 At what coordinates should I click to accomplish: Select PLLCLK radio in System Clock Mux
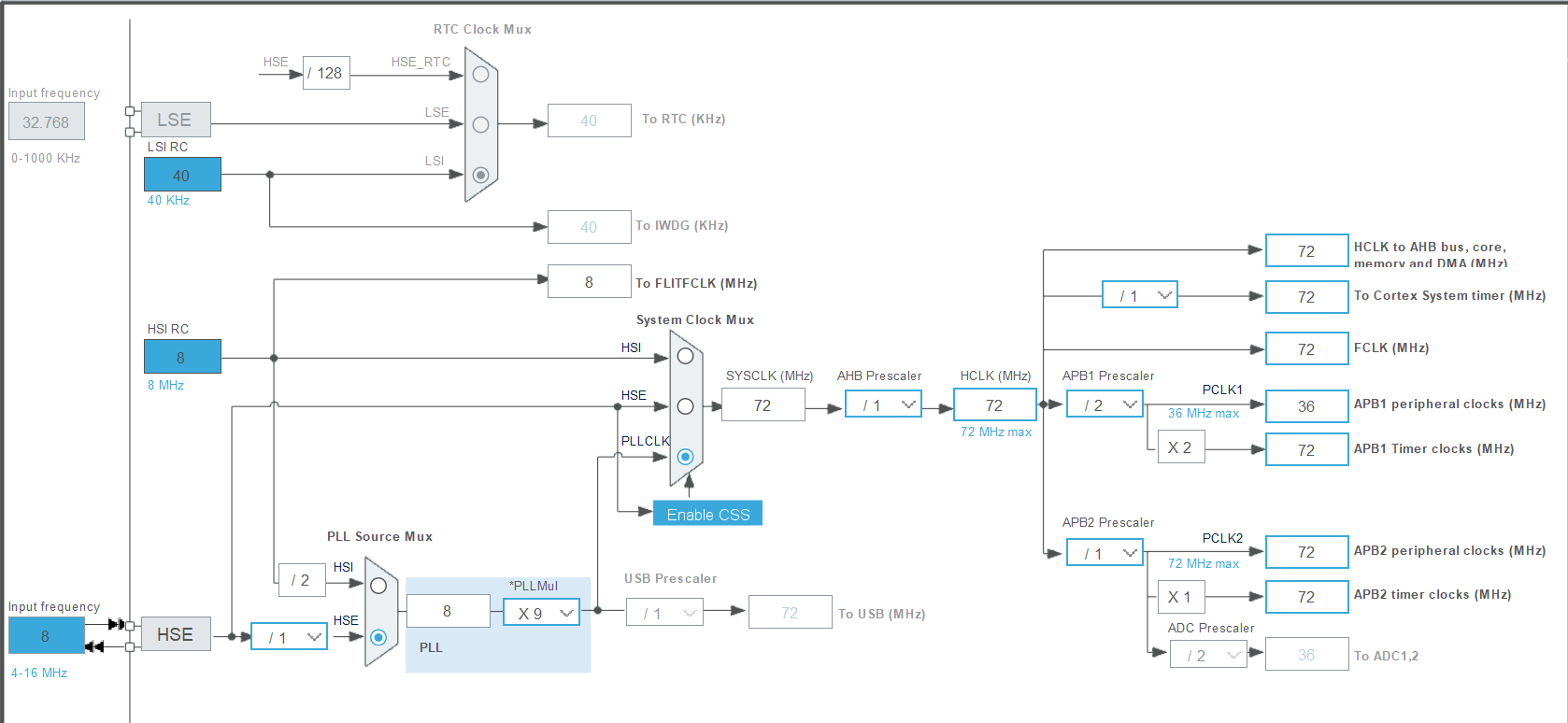click(685, 457)
